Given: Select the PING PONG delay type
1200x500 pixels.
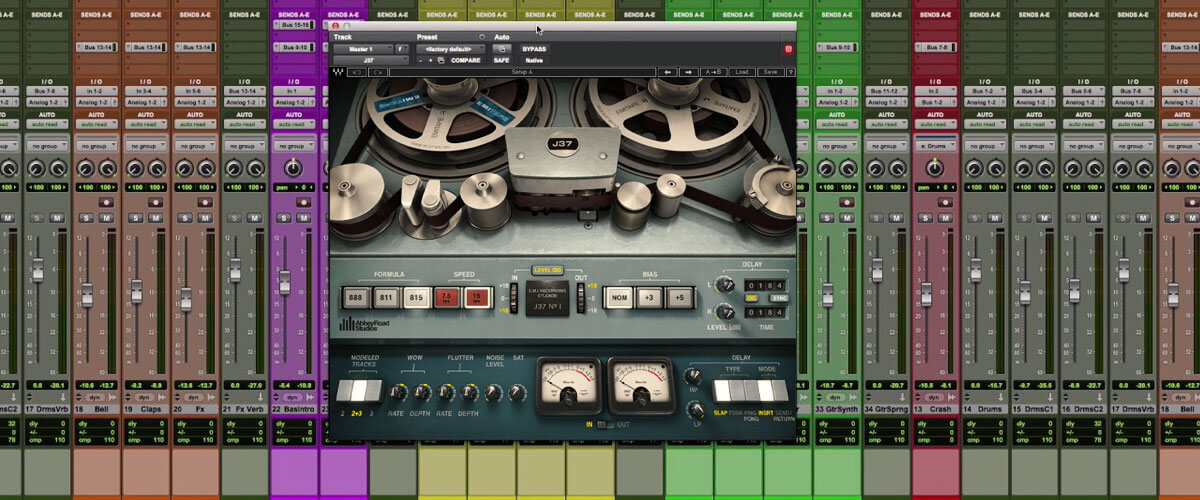Looking at the screenshot, I should pos(751,390).
